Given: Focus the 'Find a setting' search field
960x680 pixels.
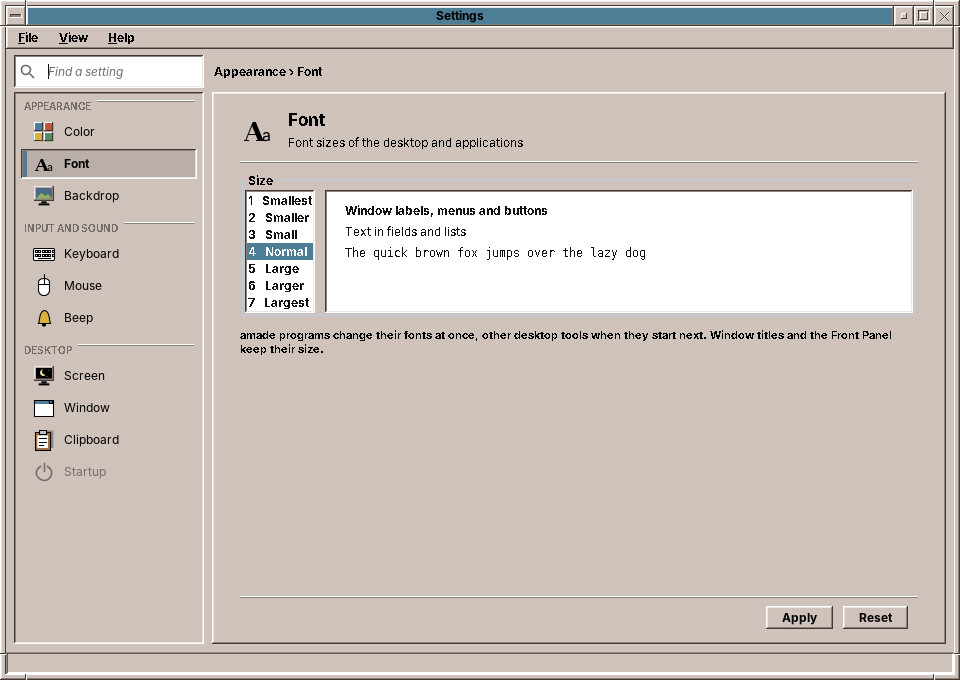Looking at the screenshot, I should pyautogui.click(x=109, y=72).
